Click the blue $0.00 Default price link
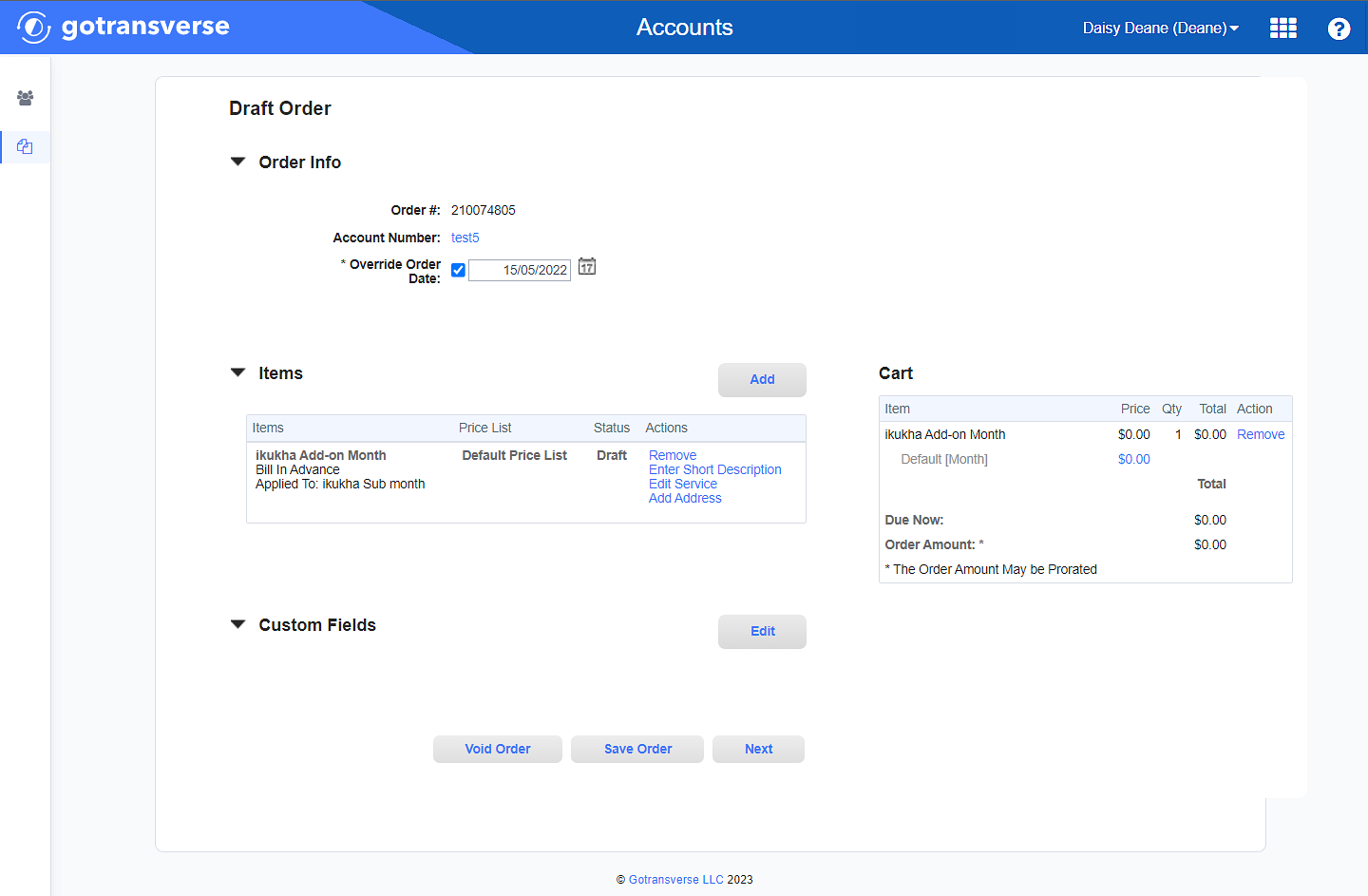The image size is (1368, 896). 1133,459
